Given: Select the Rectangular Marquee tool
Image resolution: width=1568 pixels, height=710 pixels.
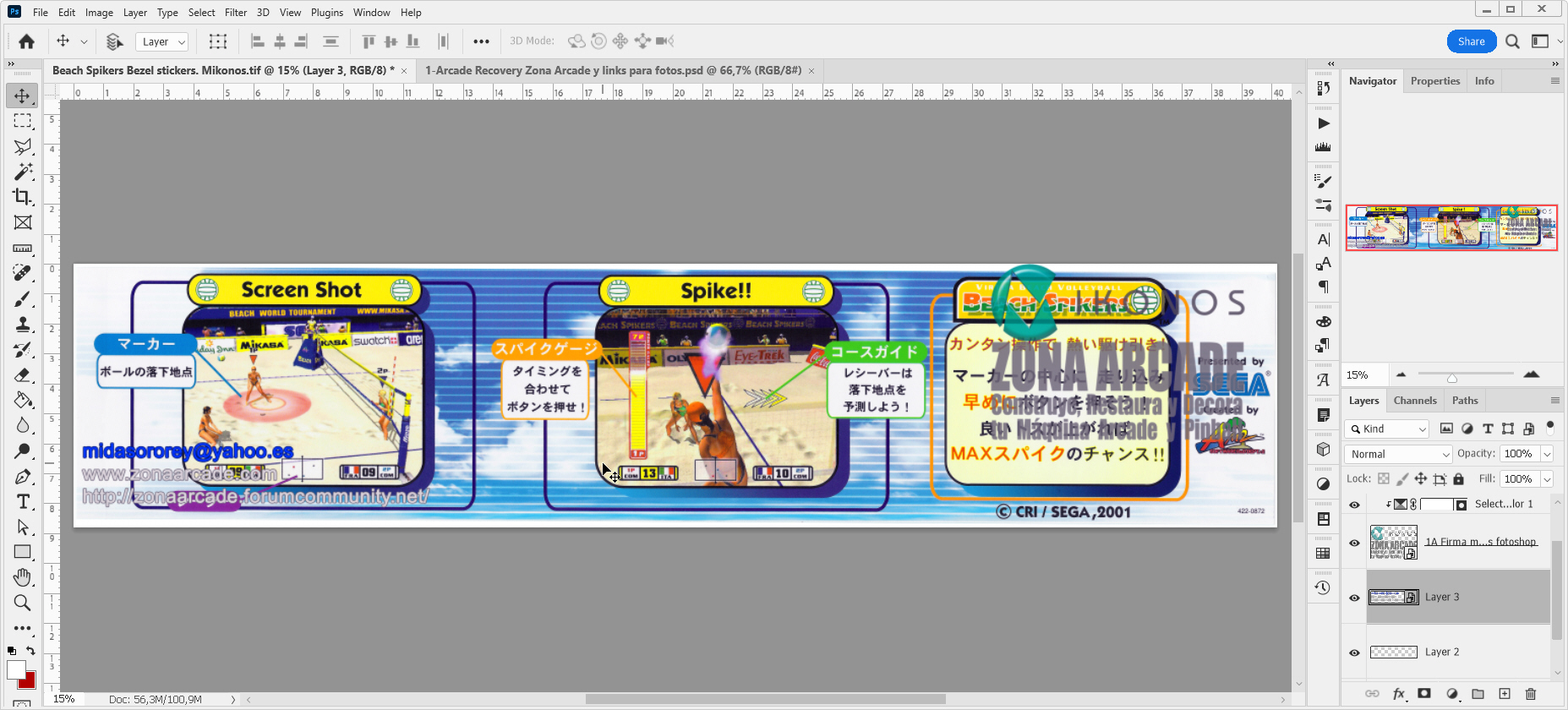Looking at the screenshot, I should (23, 121).
